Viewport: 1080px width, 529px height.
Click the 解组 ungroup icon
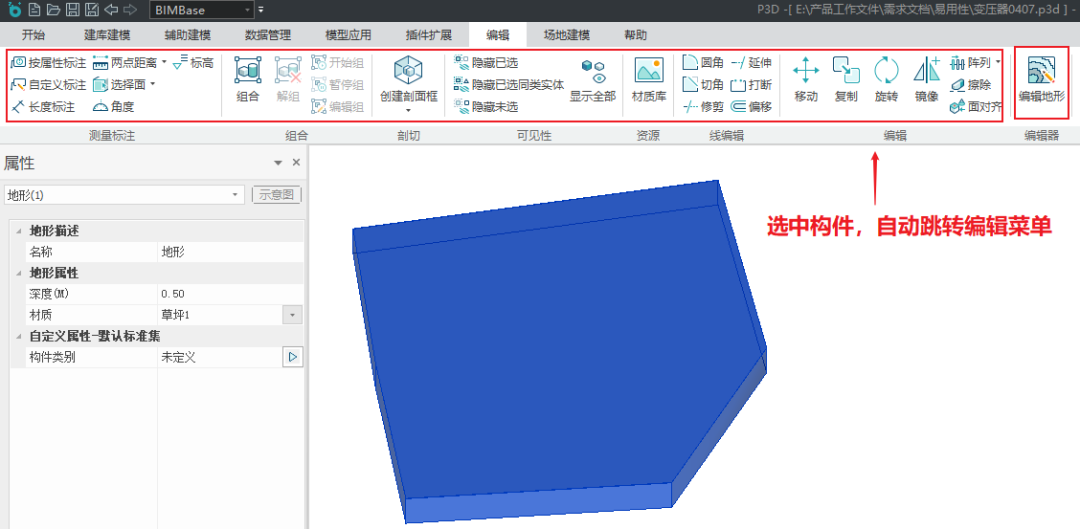[288, 80]
